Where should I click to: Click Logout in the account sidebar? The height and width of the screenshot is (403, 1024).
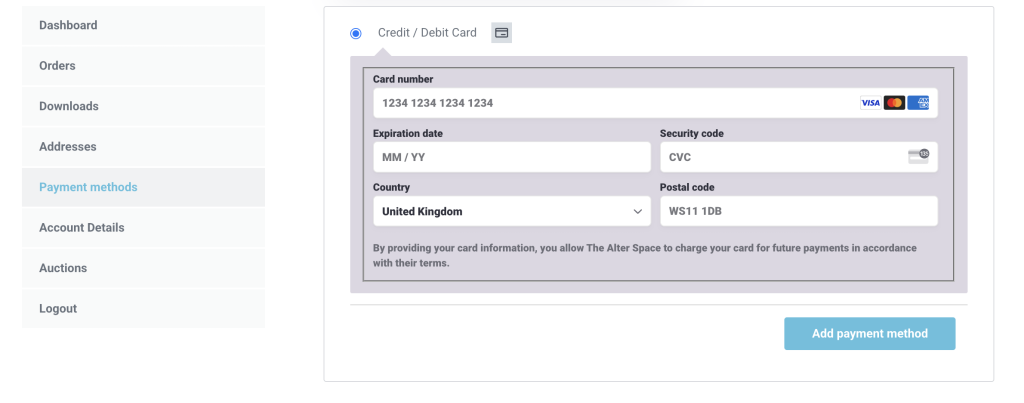tap(143, 309)
